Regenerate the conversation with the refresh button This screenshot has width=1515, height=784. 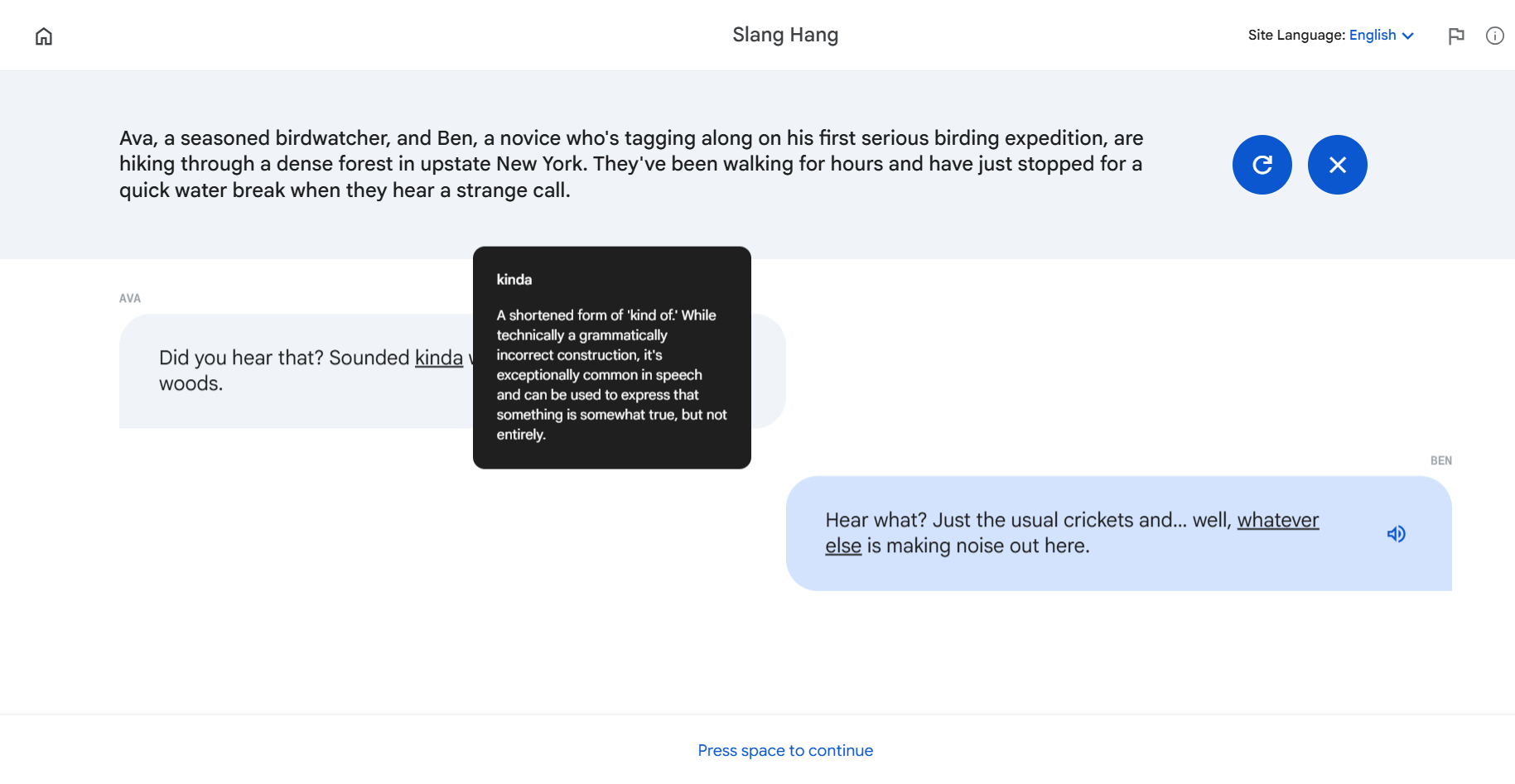[x=1262, y=165]
